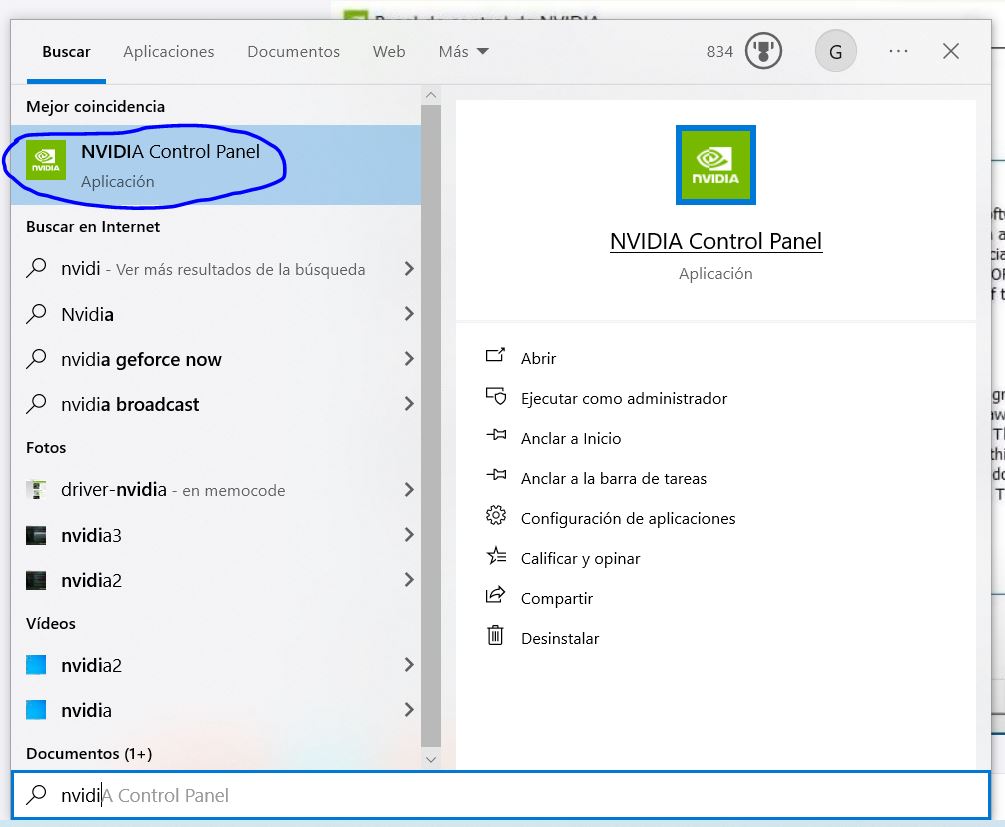Open the NVIDIA Control Panel best match result

pos(216,165)
